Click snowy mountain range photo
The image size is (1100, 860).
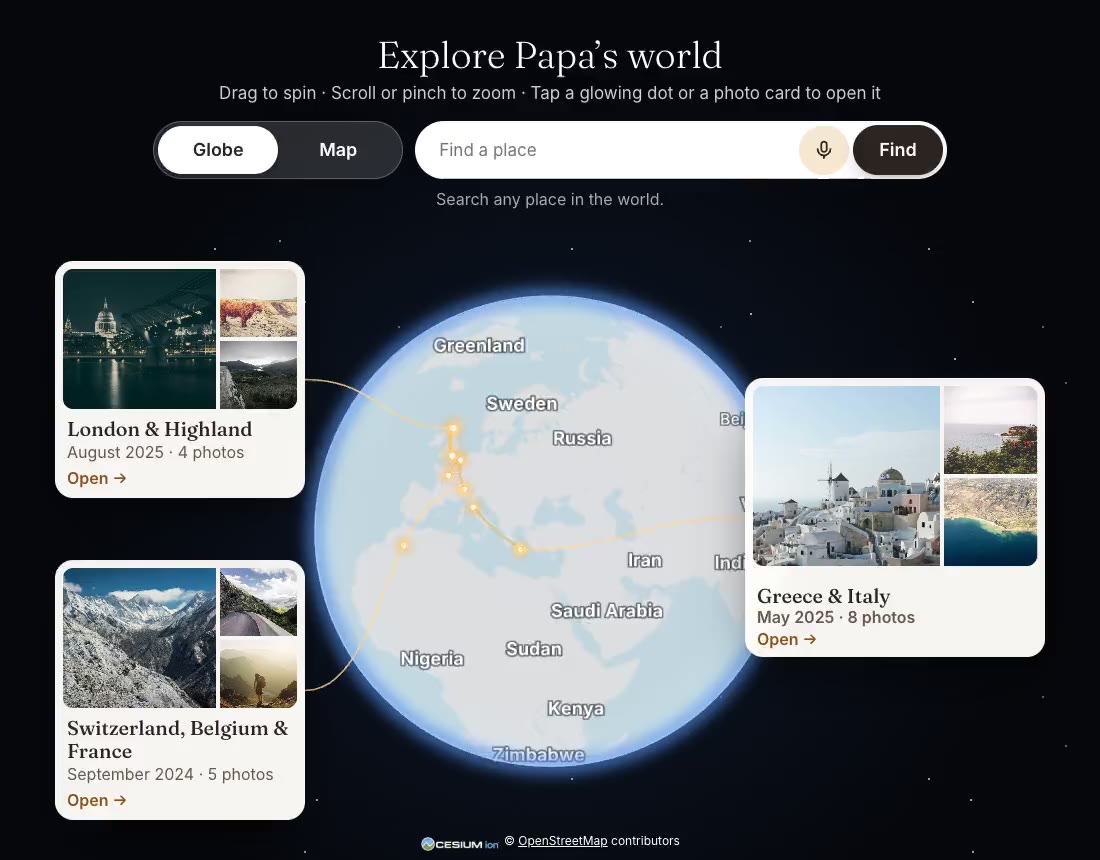140,638
